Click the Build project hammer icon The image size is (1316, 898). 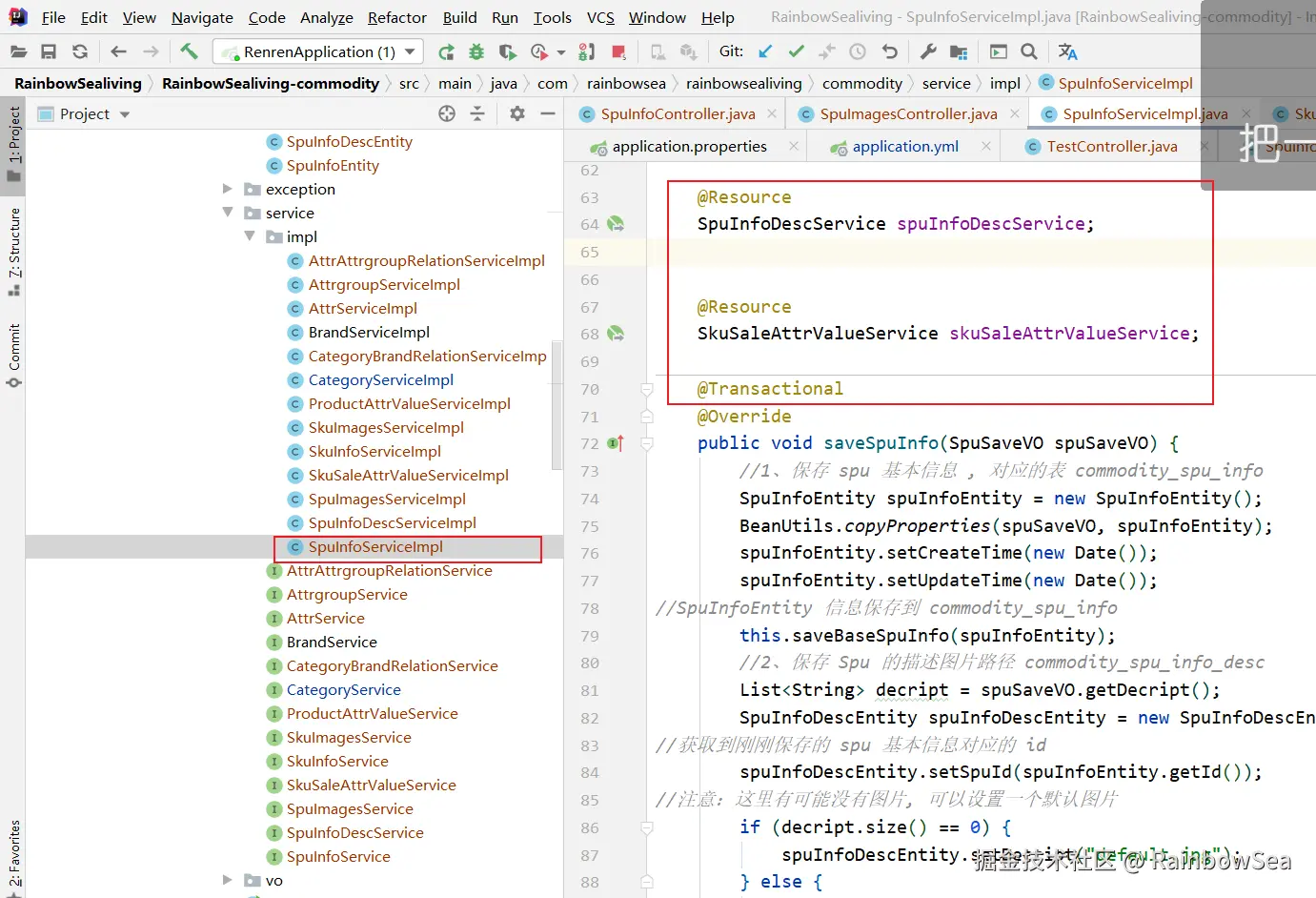tap(189, 51)
